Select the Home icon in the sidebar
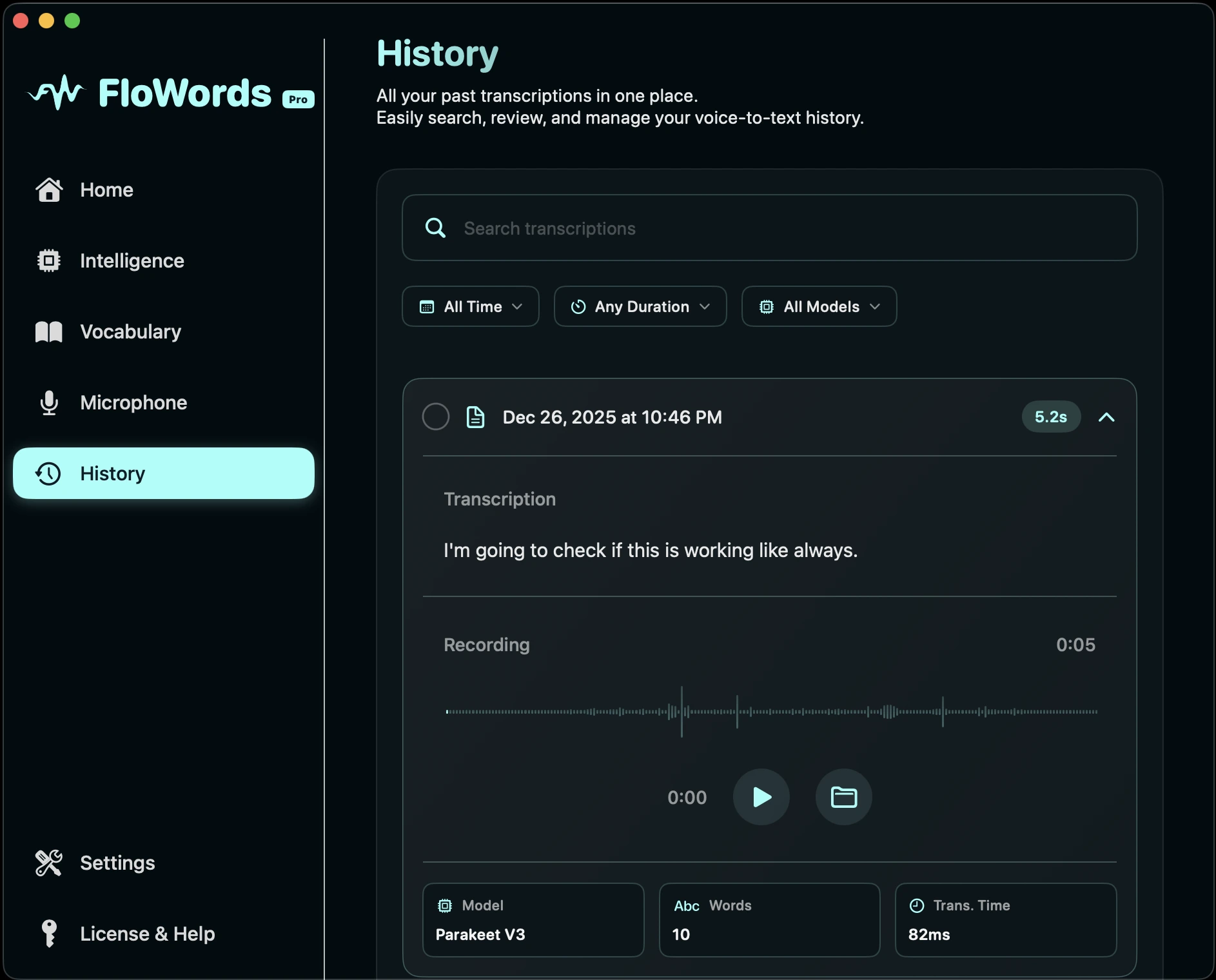1216x980 pixels. click(x=48, y=190)
